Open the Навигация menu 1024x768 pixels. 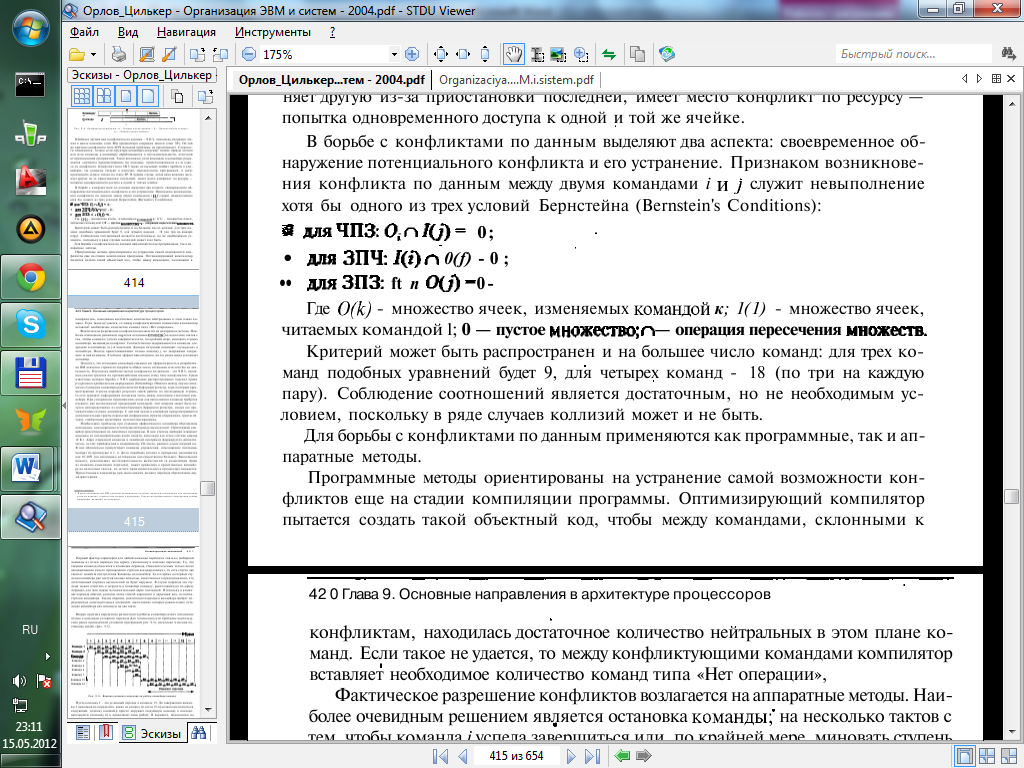(186, 32)
